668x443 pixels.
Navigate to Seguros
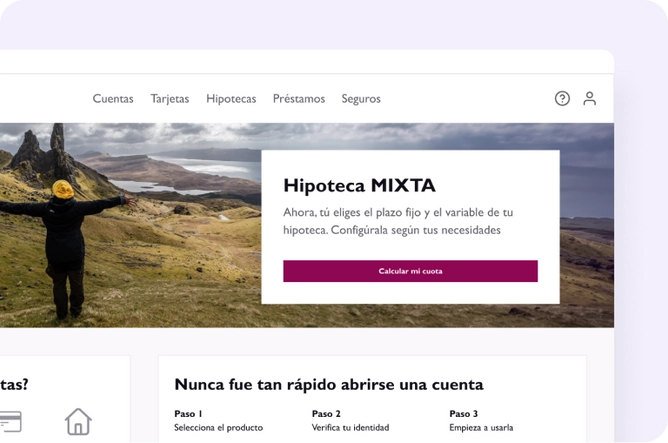[x=361, y=98]
